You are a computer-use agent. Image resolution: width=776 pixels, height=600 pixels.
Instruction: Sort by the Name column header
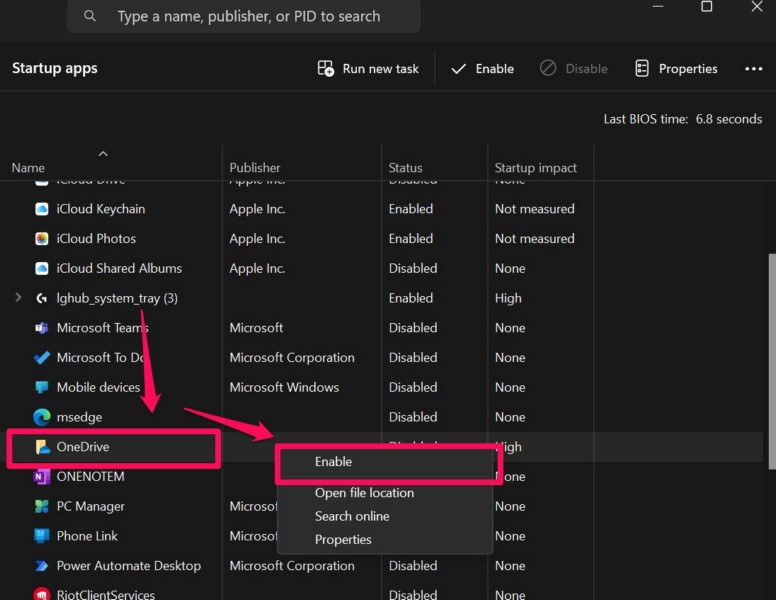(28, 168)
